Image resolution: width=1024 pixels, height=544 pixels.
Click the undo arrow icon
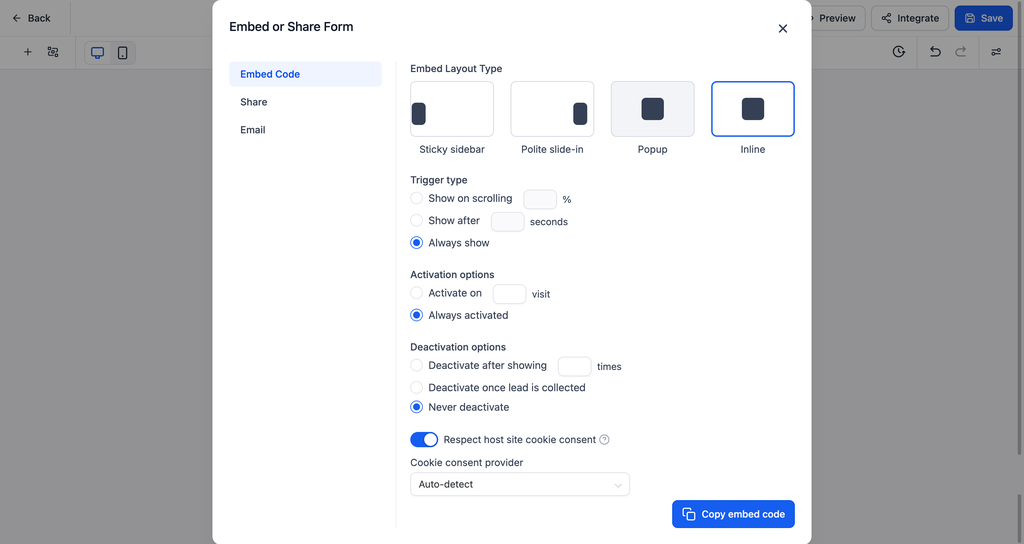(x=935, y=52)
